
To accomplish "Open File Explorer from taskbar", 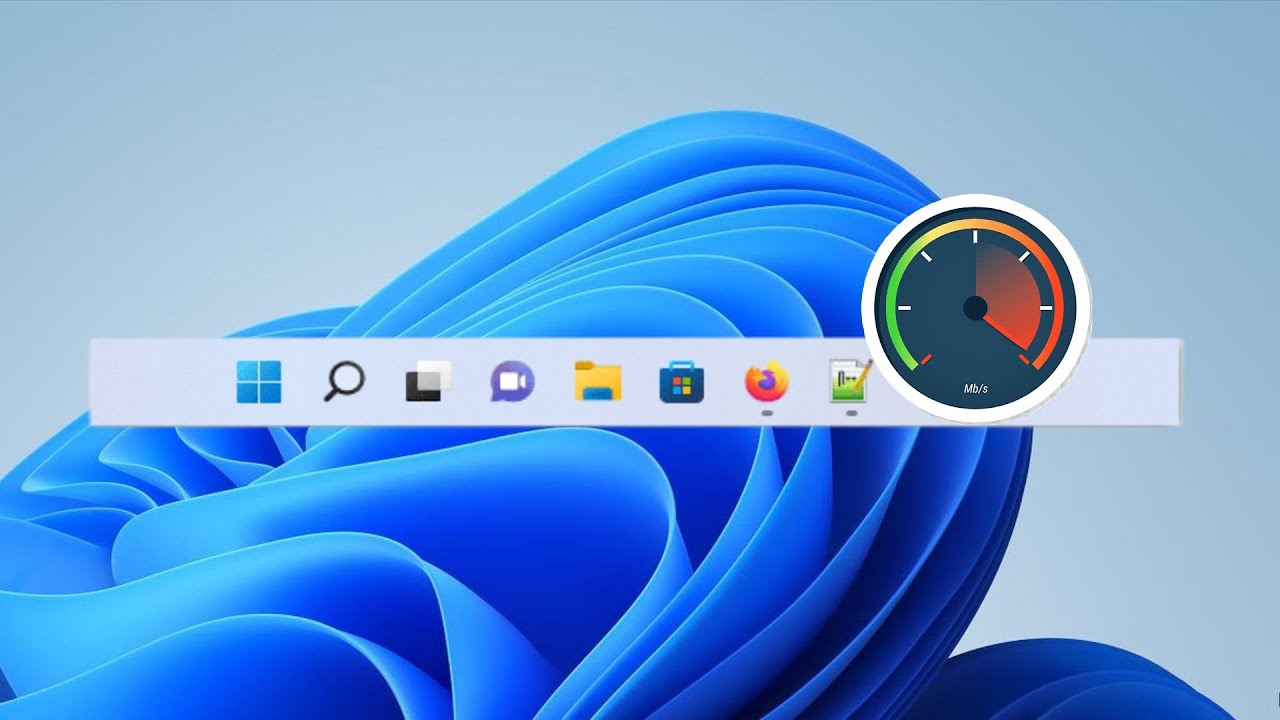I will pyautogui.click(x=598, y=381).
